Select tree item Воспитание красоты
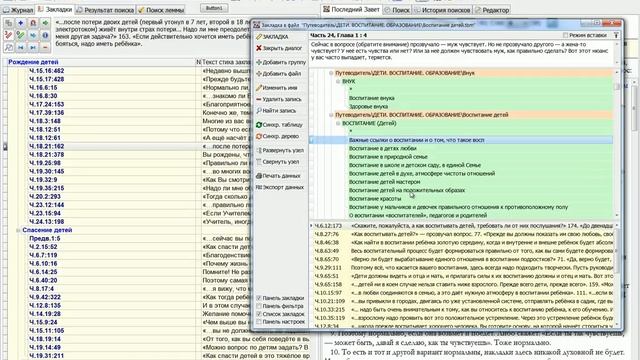This screenshot has width=640, height=360. click(375, 199)
